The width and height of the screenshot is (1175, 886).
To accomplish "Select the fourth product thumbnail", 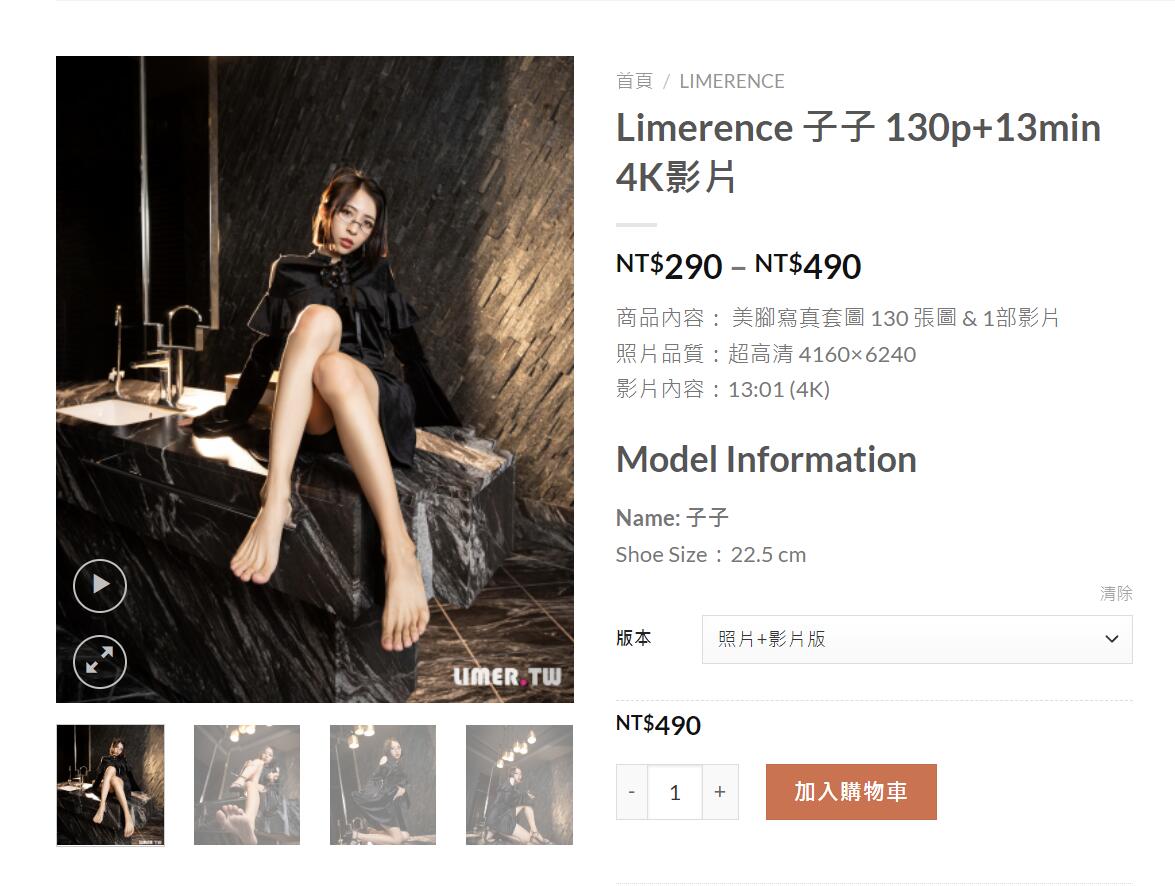I will tap(519, 785).
